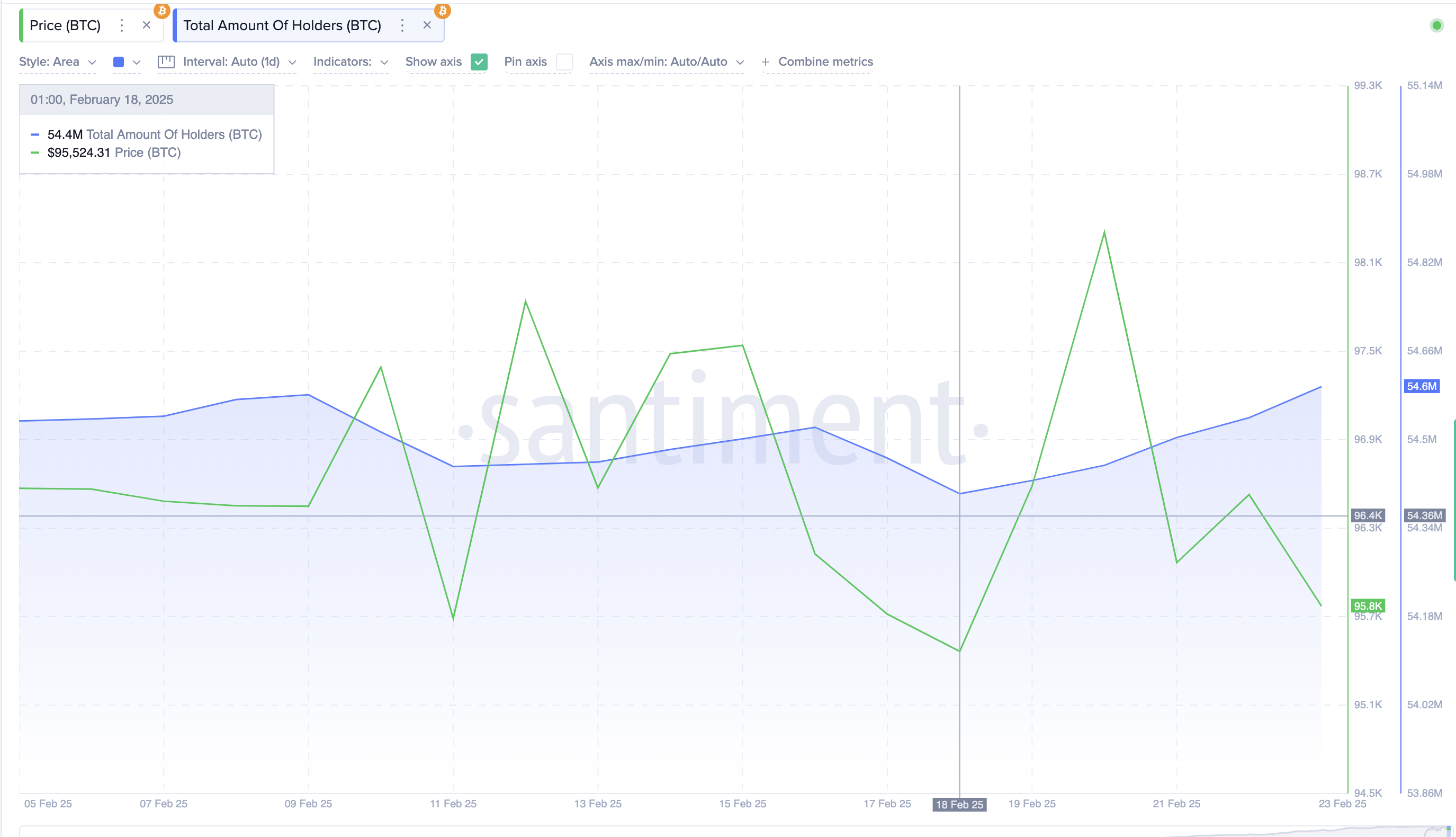Open the Indicators dropdown
The image size is (1456, 837).
coord(351,61)
